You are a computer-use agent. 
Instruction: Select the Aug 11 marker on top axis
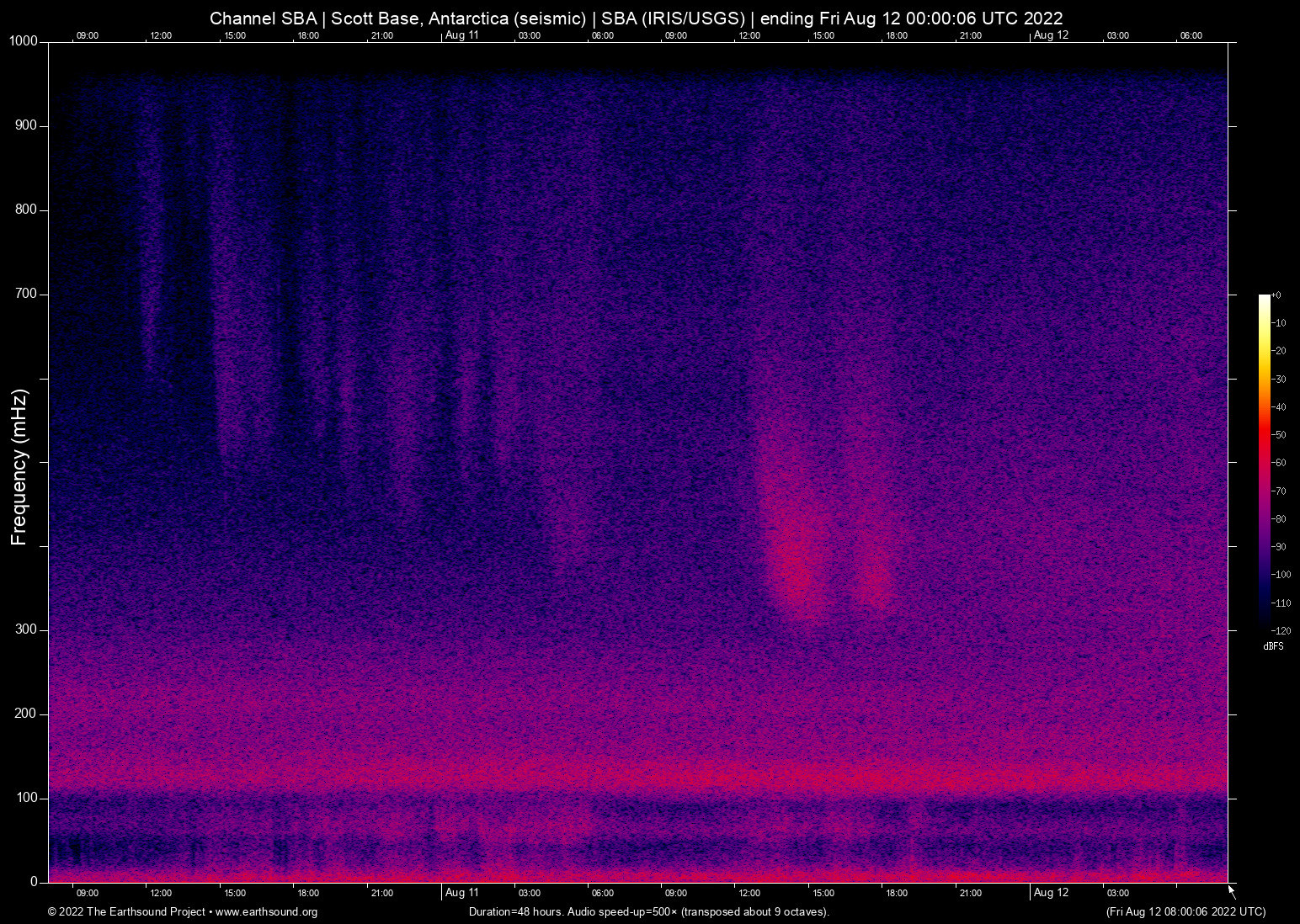coord(461,35)
